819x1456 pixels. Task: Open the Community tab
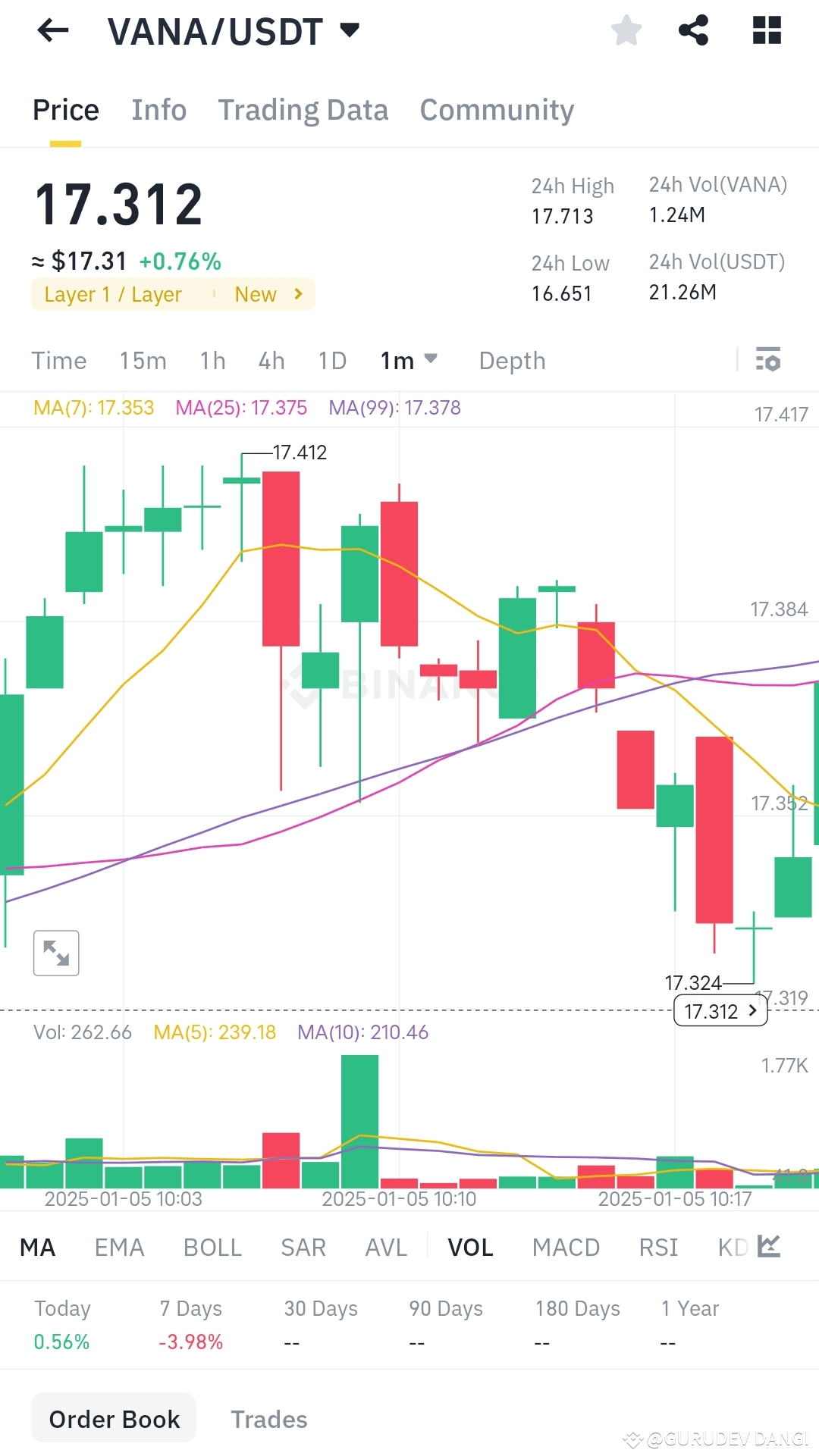[x=496, y=110]
